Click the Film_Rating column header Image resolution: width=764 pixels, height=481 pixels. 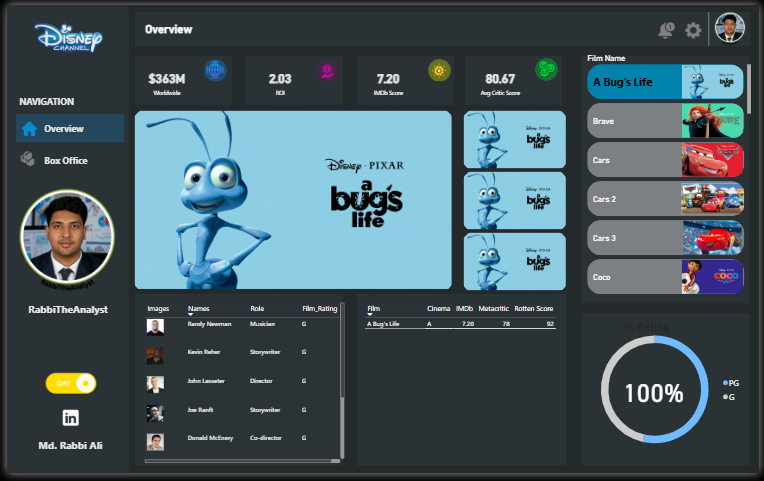[x=320, y=308]
